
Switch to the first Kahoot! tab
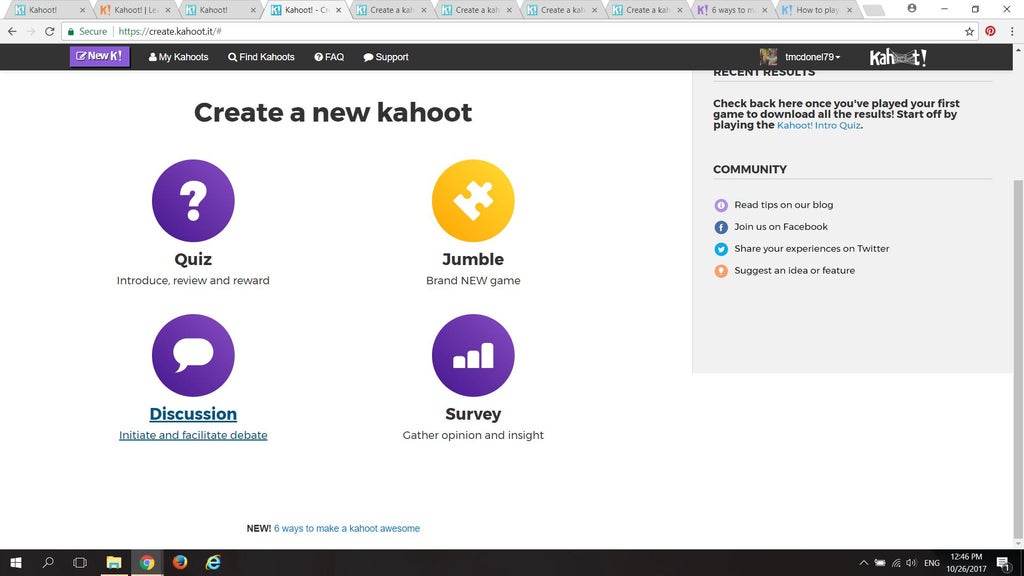click(x=48, y=10)
